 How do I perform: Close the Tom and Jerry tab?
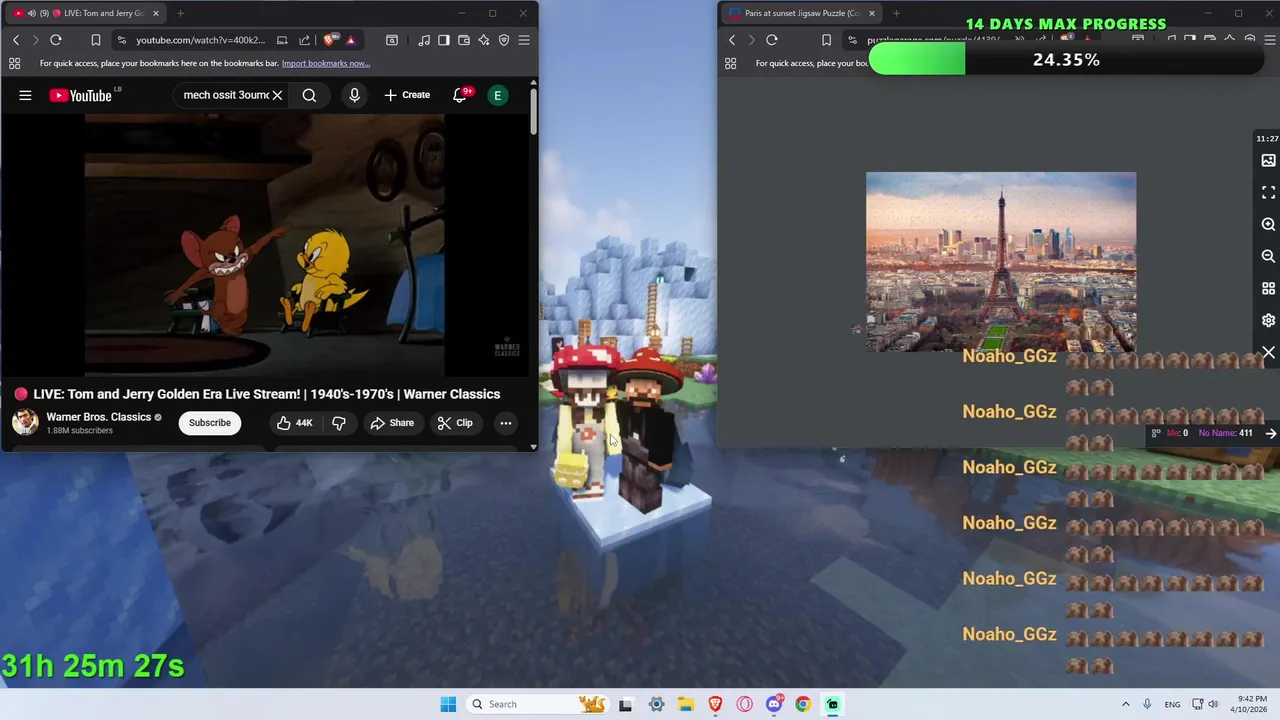[155, 13]
